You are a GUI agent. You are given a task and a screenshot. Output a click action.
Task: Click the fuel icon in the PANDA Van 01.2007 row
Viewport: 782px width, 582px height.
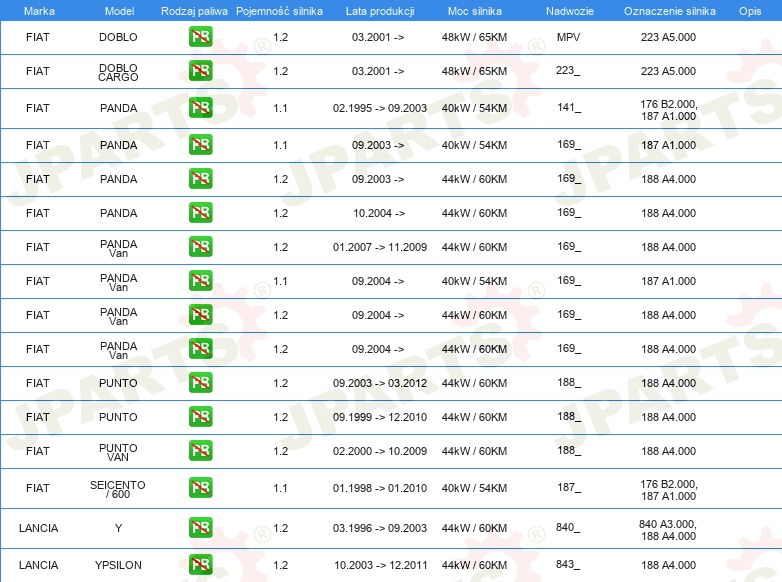pyautogui.click(x=200, y=247)
